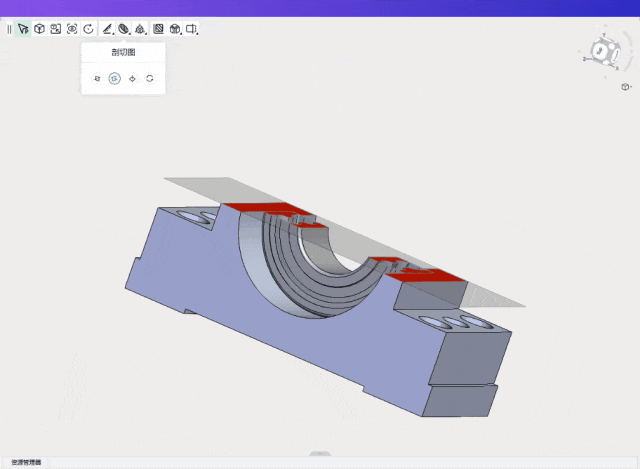640x469 pixels.
Task: Select first section plane option in popup
Action: (x=97, y=78)
